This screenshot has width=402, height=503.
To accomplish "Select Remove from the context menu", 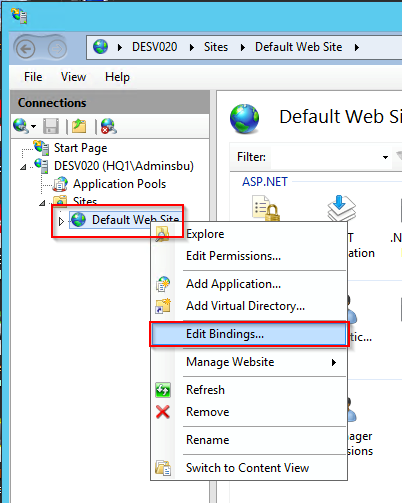I will (249, 412).
